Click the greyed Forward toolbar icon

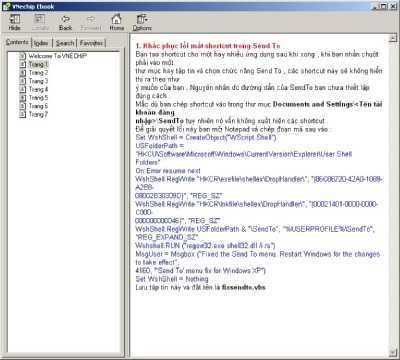point(91,19)
